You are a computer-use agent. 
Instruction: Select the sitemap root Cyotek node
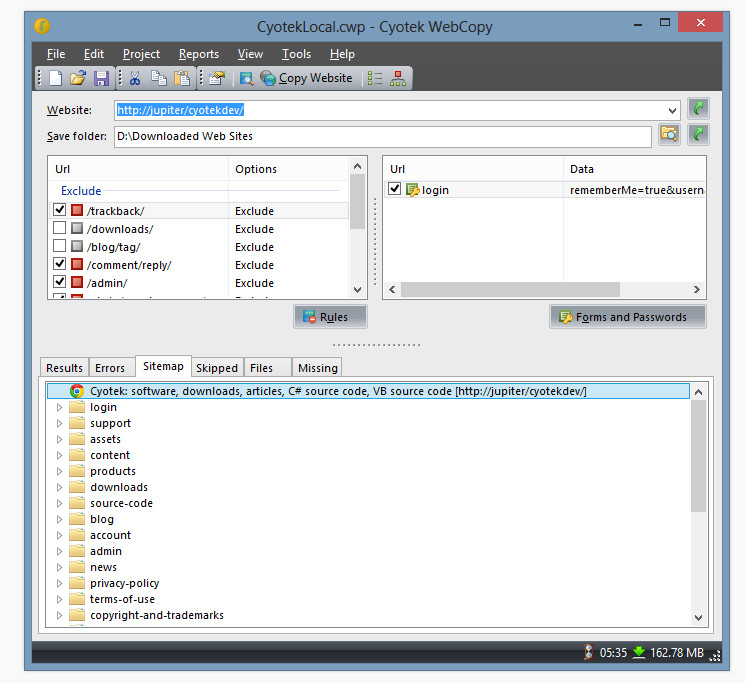coord(368,391)
